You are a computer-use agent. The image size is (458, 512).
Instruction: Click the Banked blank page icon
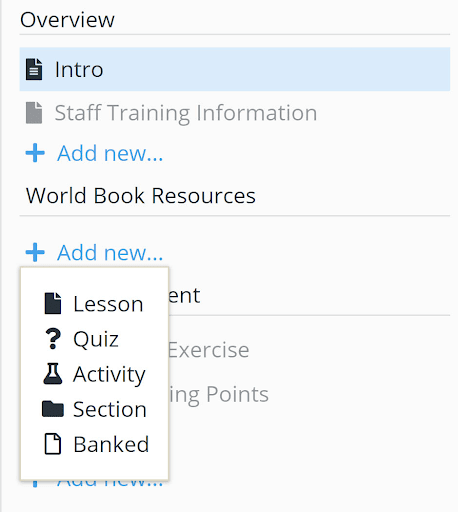(53, 444)
